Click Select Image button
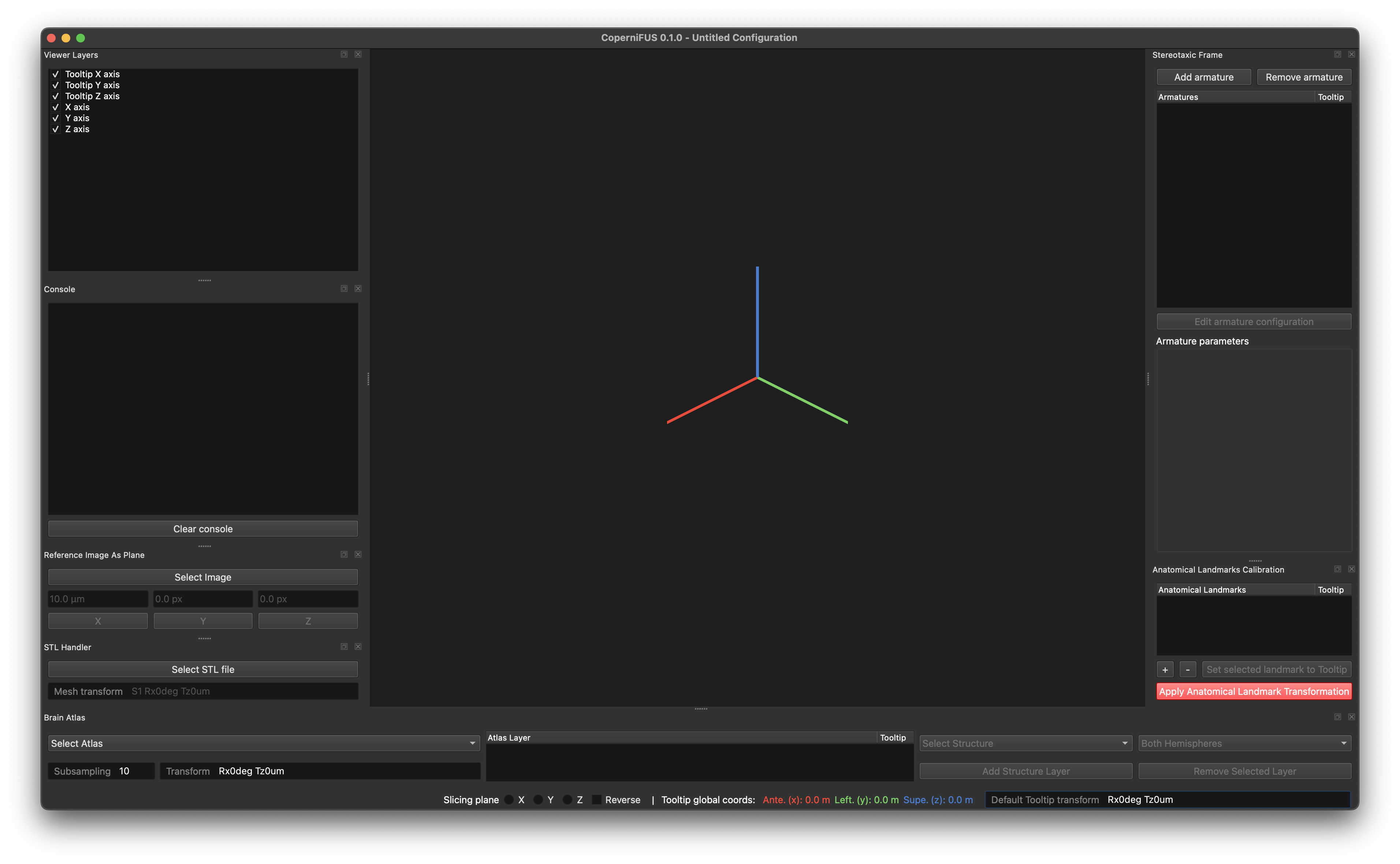The width and height of the screenshot is (1400, 864). (203, 577)
